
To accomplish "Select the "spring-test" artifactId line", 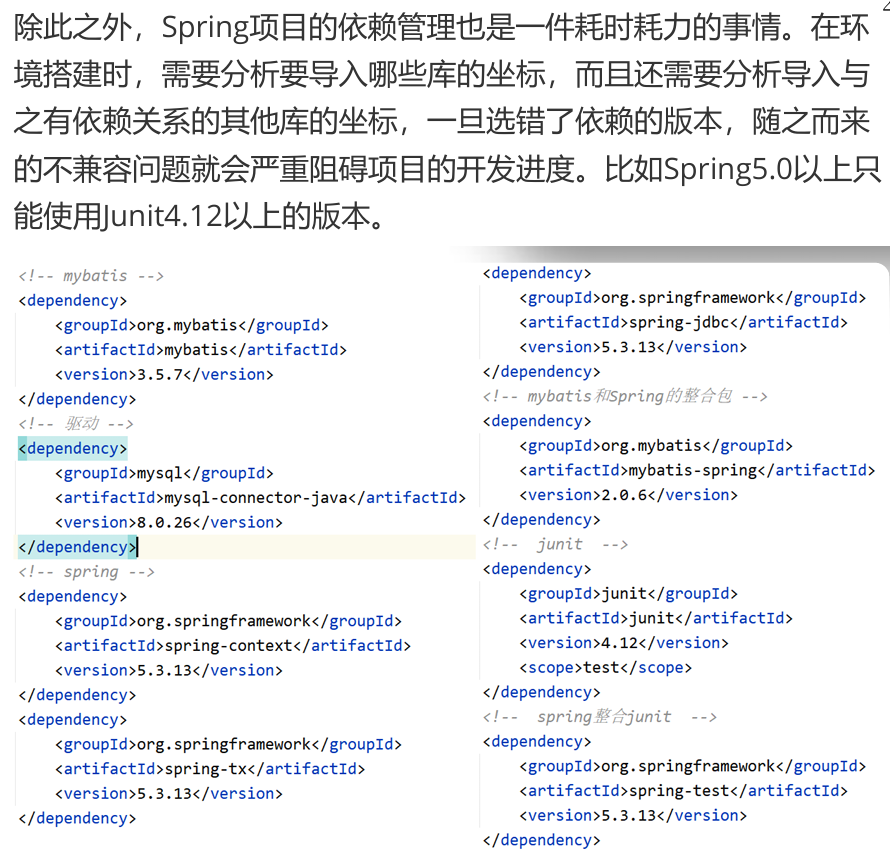I will click(683, 791).
